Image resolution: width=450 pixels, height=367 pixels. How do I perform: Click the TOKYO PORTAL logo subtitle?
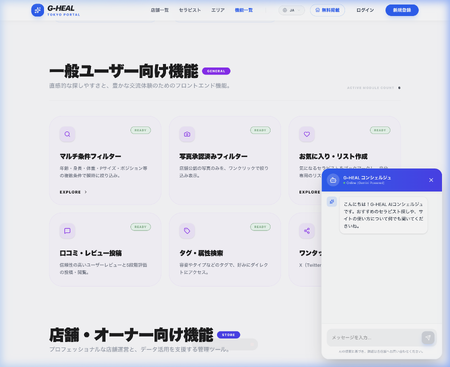63,15
